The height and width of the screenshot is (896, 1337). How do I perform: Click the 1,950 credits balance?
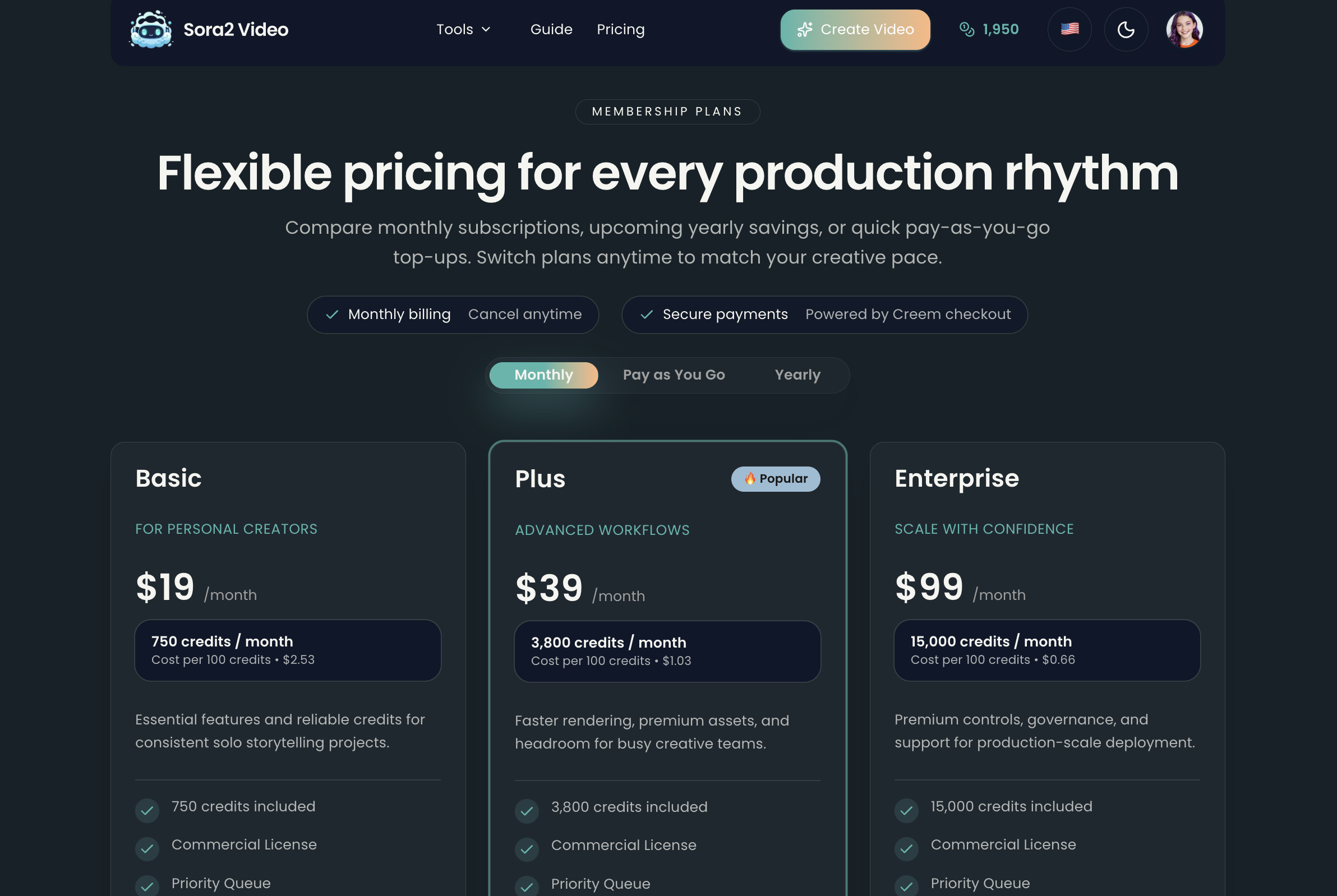pyautogui.click(x=1001, y=29)
